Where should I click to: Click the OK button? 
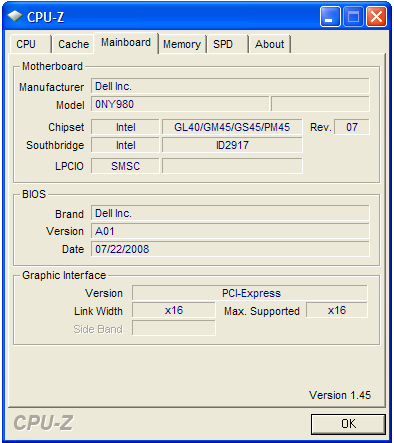coord(348,424)
